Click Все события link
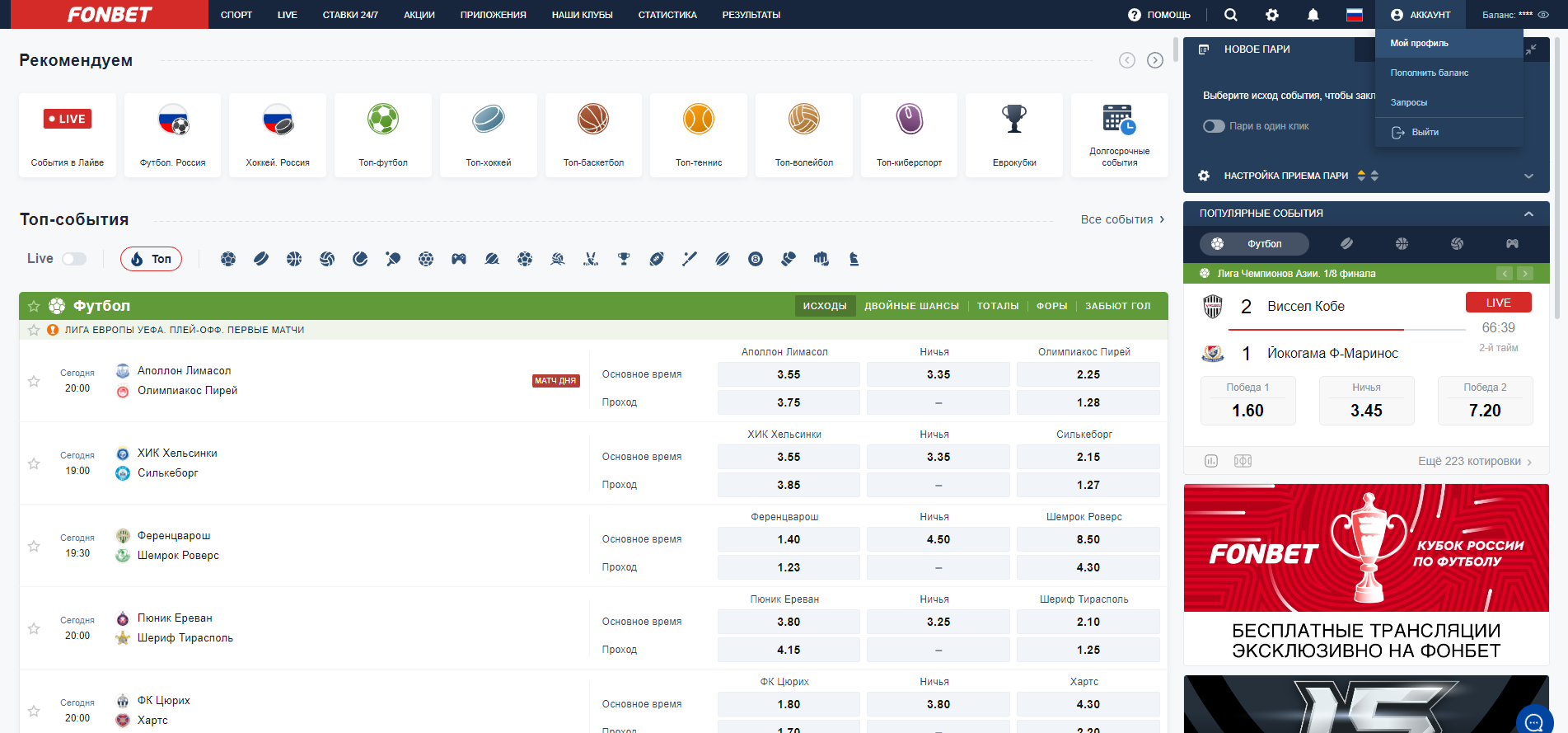This screenshot has height=733, width=1568. [1122, 219]
